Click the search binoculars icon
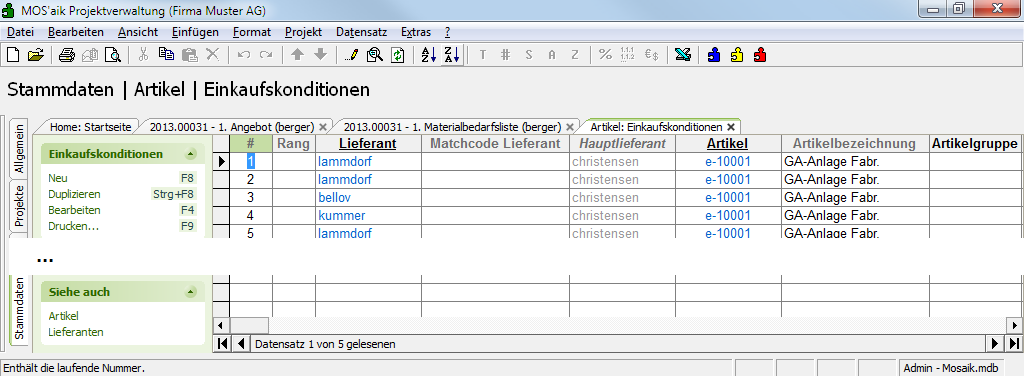 pyautogui.click(x=374, y=55)
